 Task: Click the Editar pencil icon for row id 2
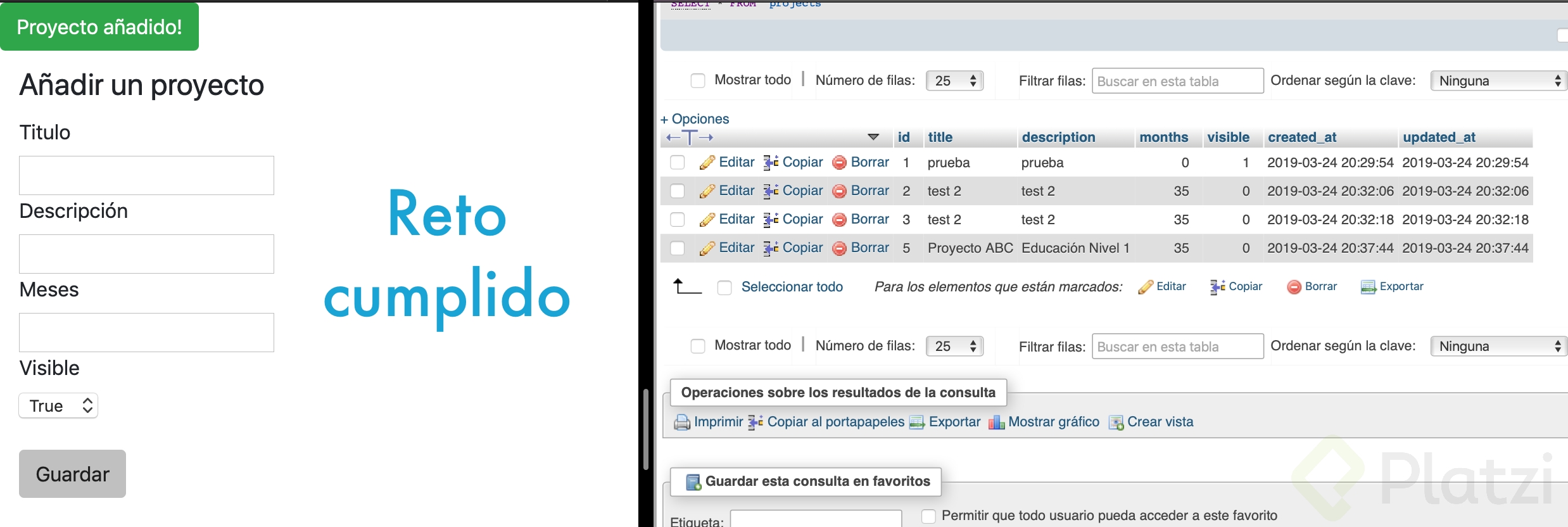coord(707,191)
